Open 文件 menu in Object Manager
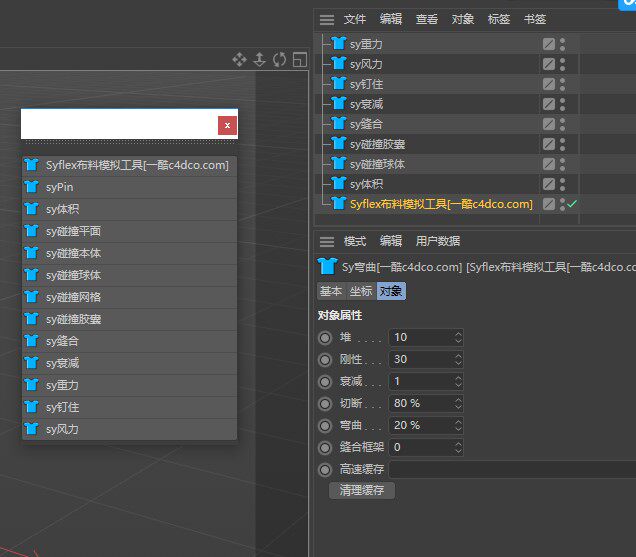This screenshot has height=557, width=636. (355, 19)
